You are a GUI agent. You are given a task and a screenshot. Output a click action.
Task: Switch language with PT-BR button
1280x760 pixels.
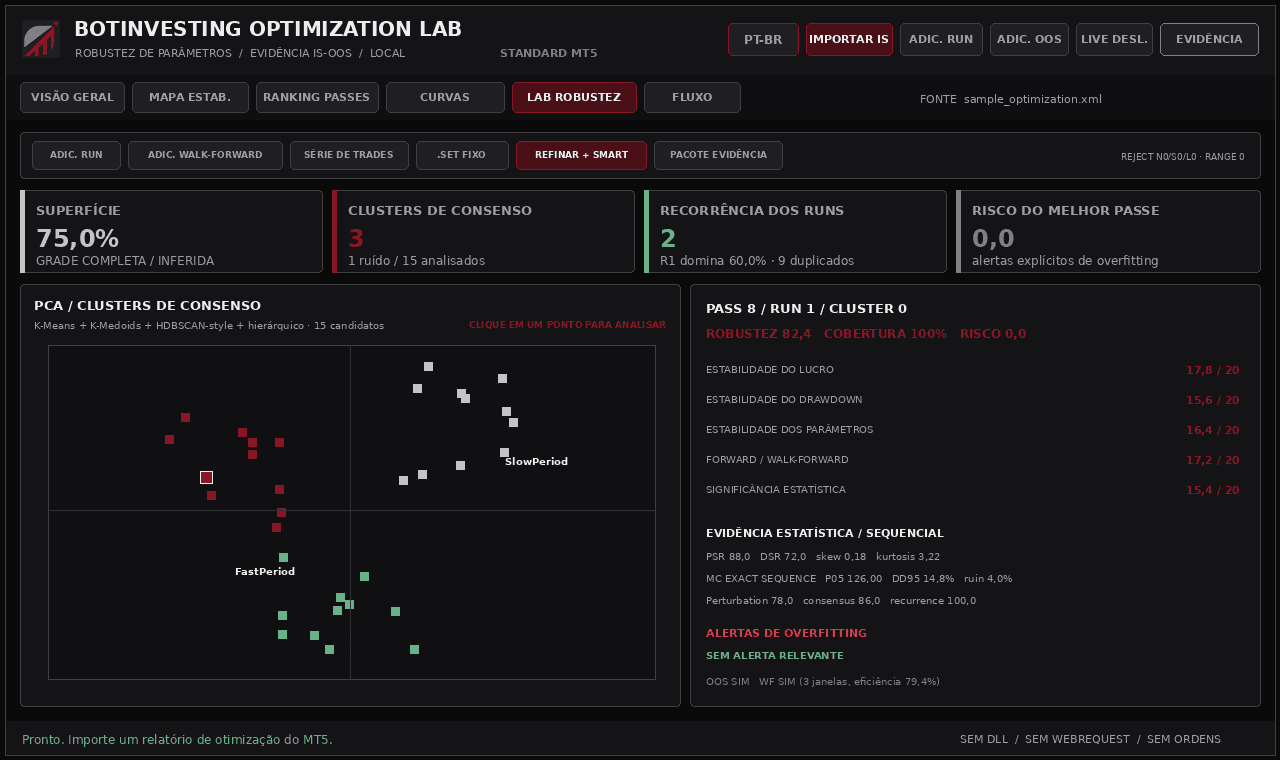point(763,39)
